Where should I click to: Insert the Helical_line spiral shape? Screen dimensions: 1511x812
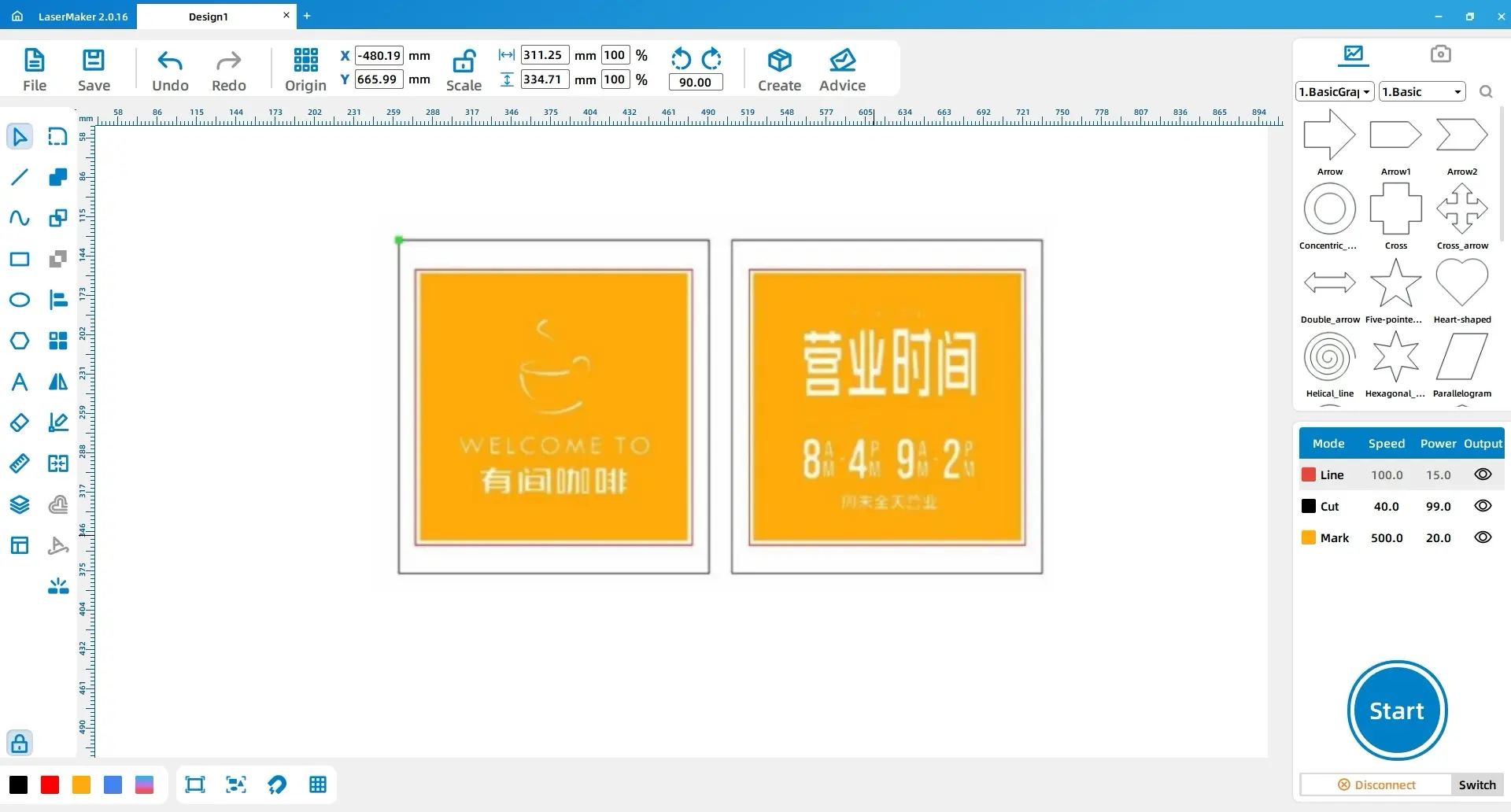point(1329,364)
